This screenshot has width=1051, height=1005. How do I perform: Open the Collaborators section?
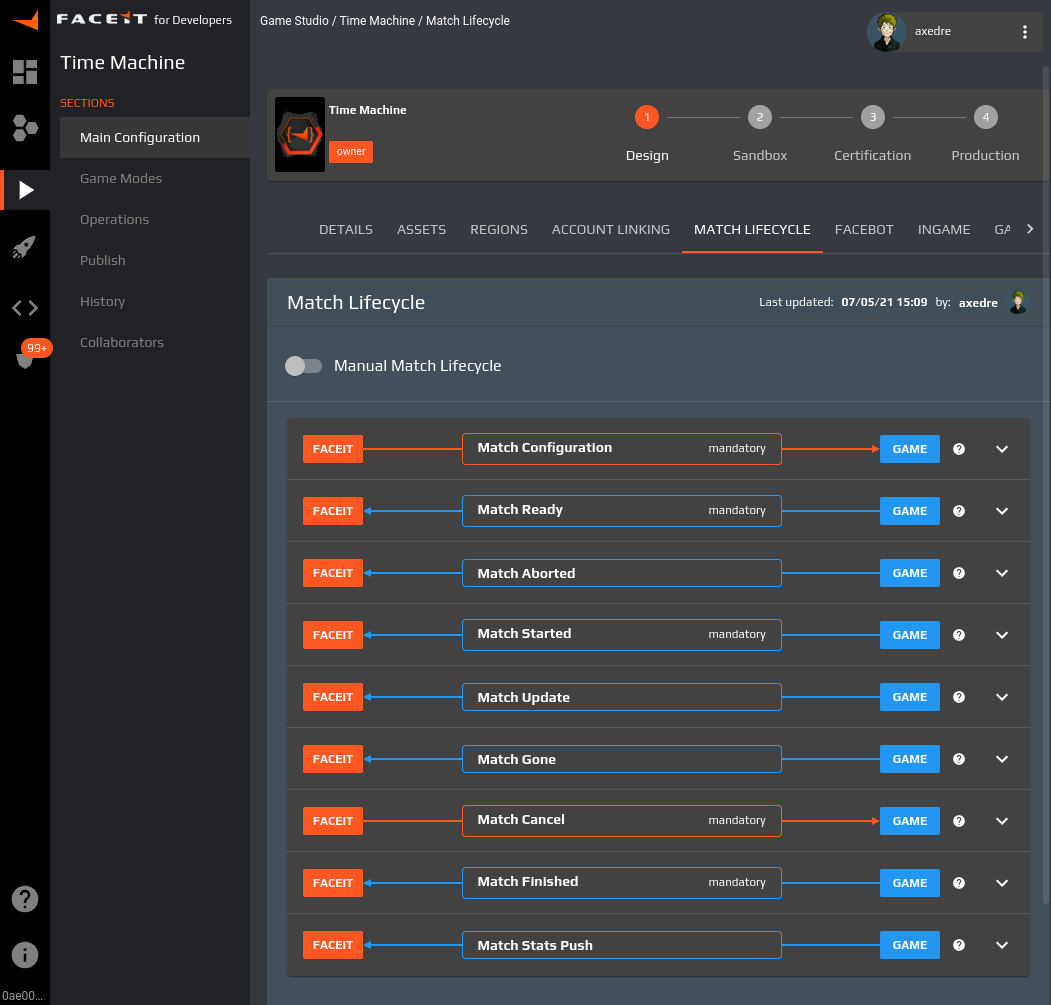[x=122, y=343]
